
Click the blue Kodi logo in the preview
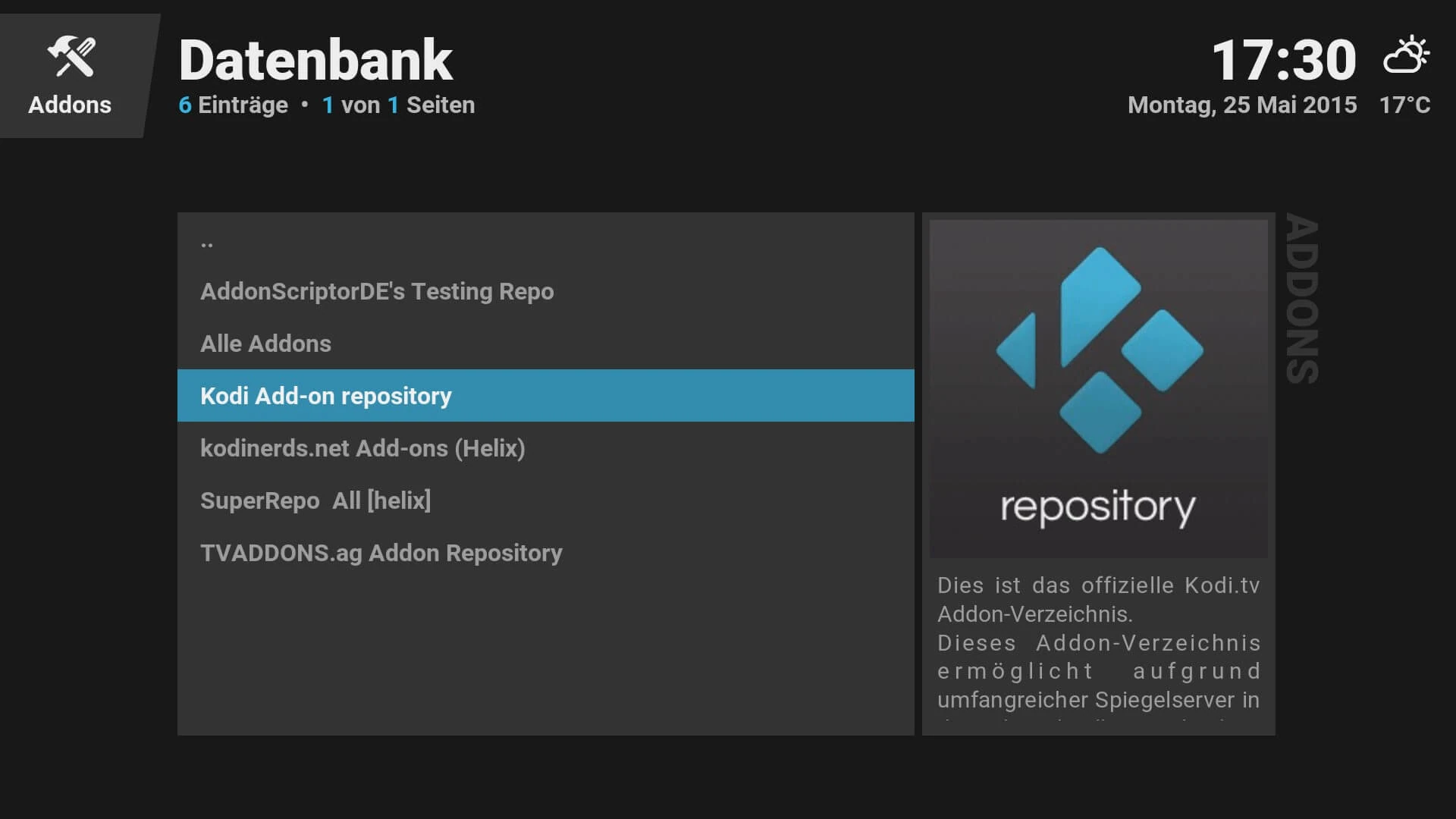[x=1099, y=350]
